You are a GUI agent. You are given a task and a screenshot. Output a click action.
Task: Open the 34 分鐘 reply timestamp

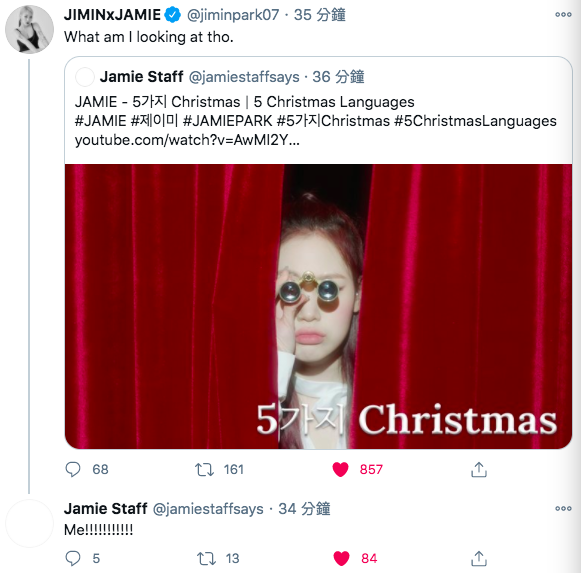304,509
